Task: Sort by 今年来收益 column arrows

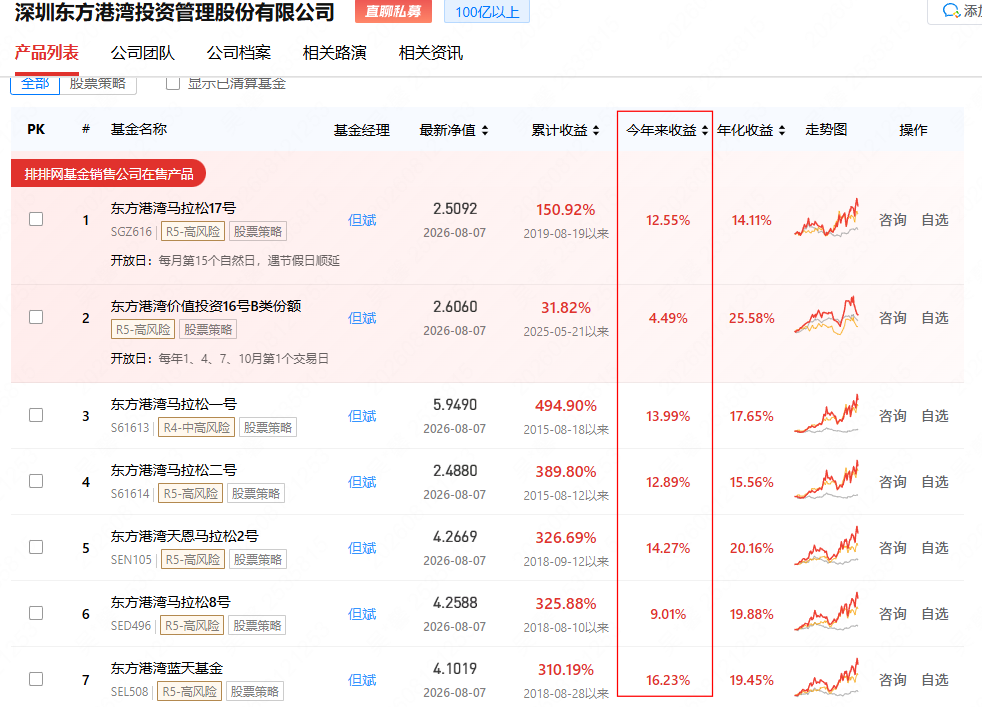Action: tap(705, 130)
